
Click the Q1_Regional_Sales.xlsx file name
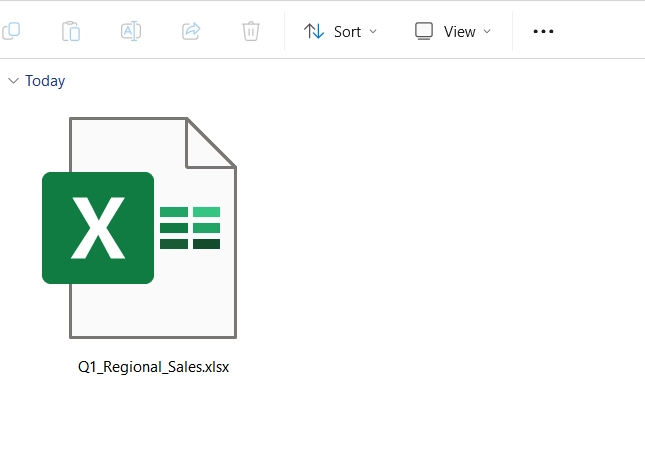(153, 367)
